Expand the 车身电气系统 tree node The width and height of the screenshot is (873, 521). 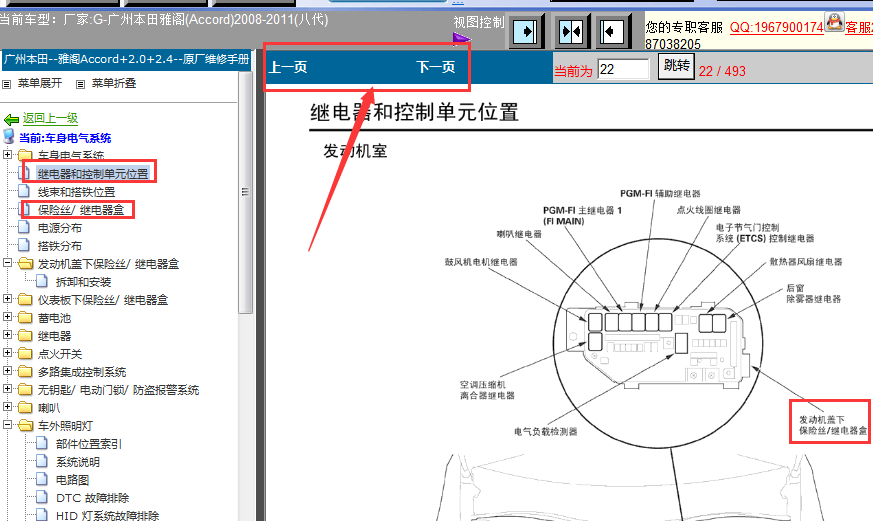click(x=7, y=154)
